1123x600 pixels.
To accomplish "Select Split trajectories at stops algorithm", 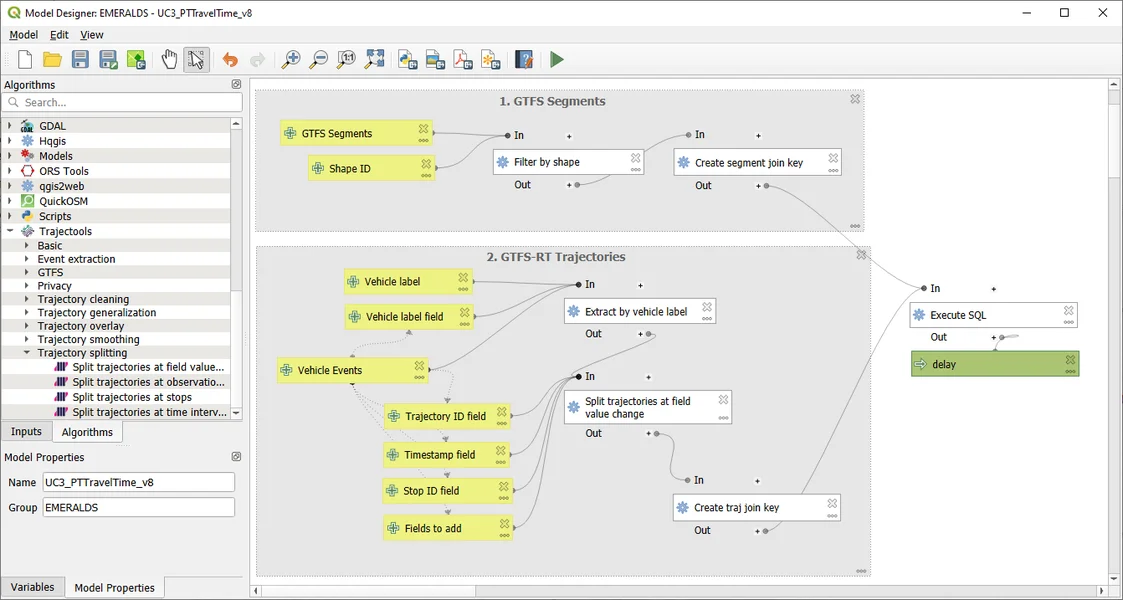I will pos(131,397).
